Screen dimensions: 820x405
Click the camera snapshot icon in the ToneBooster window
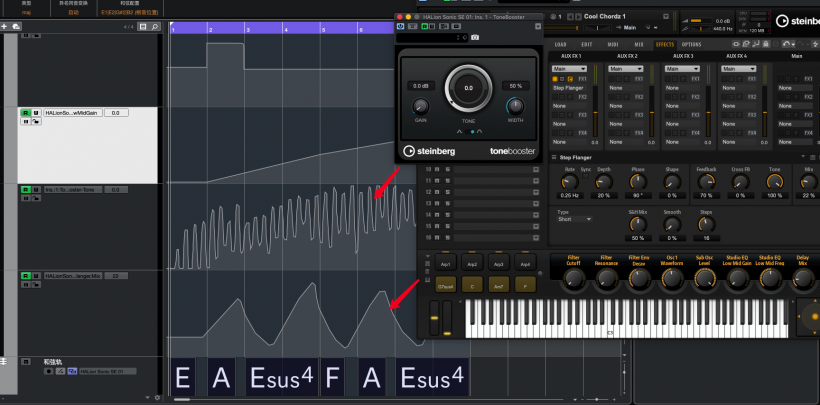click(475, 38)
